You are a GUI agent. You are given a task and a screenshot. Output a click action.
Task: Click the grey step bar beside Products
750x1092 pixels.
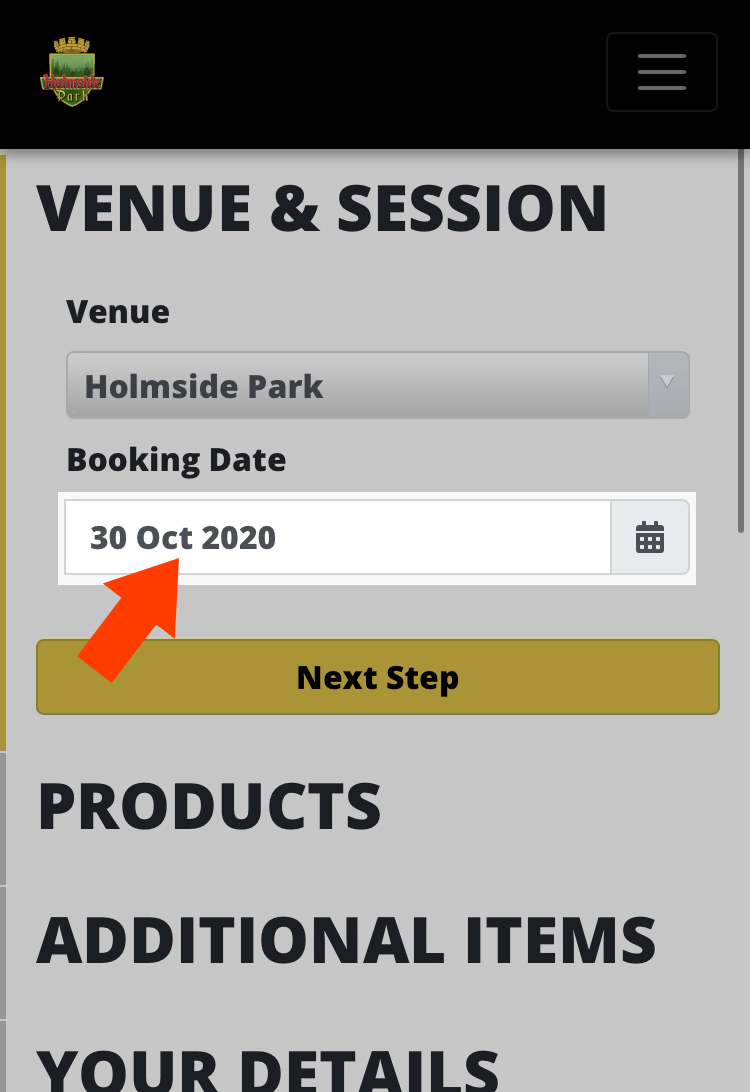[3, 820]
